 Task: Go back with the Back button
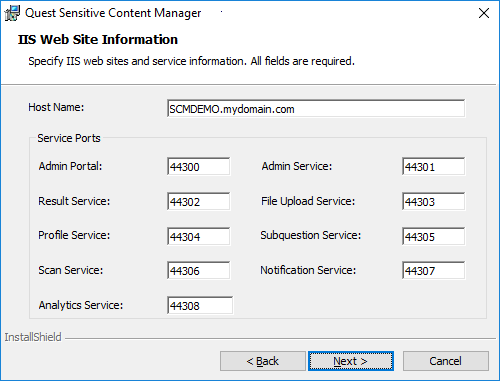pyautogui.click(x=263, y=361)
